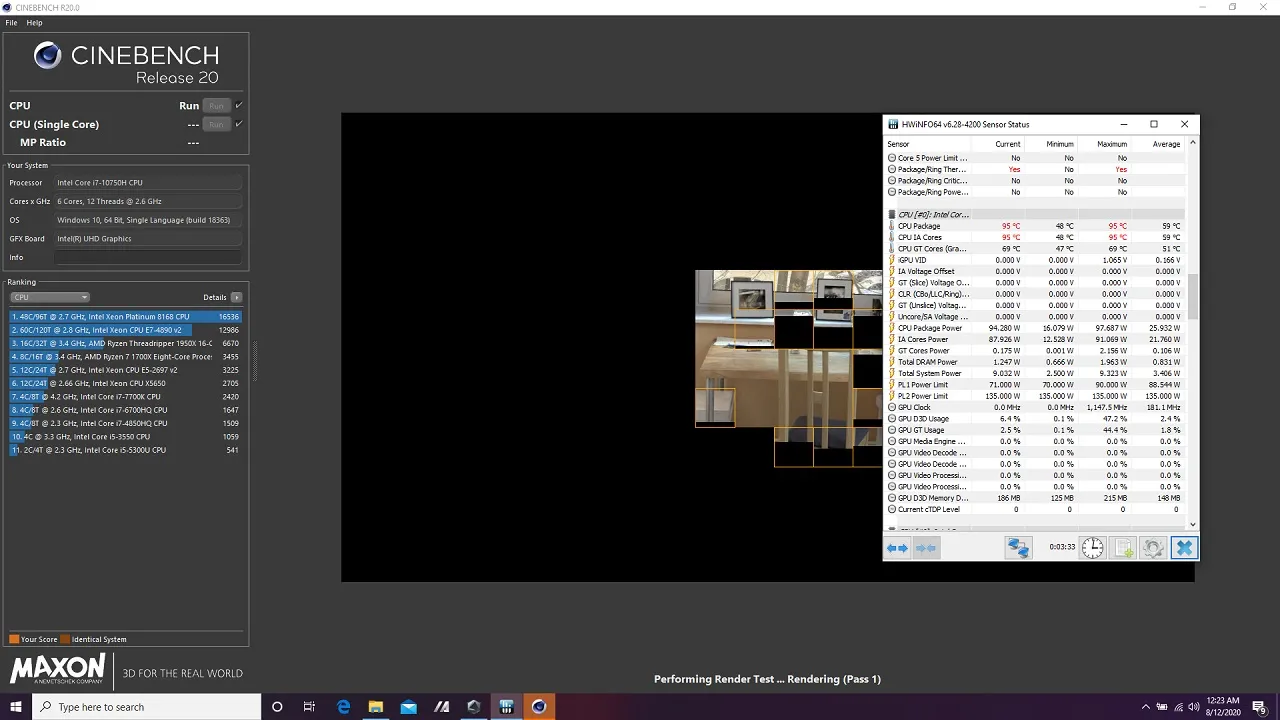Select ranking row Intel Core i7-6700HQ CPU
Image resolution: width=1280 pixels, height=720 pixels.
coord(125,410)
